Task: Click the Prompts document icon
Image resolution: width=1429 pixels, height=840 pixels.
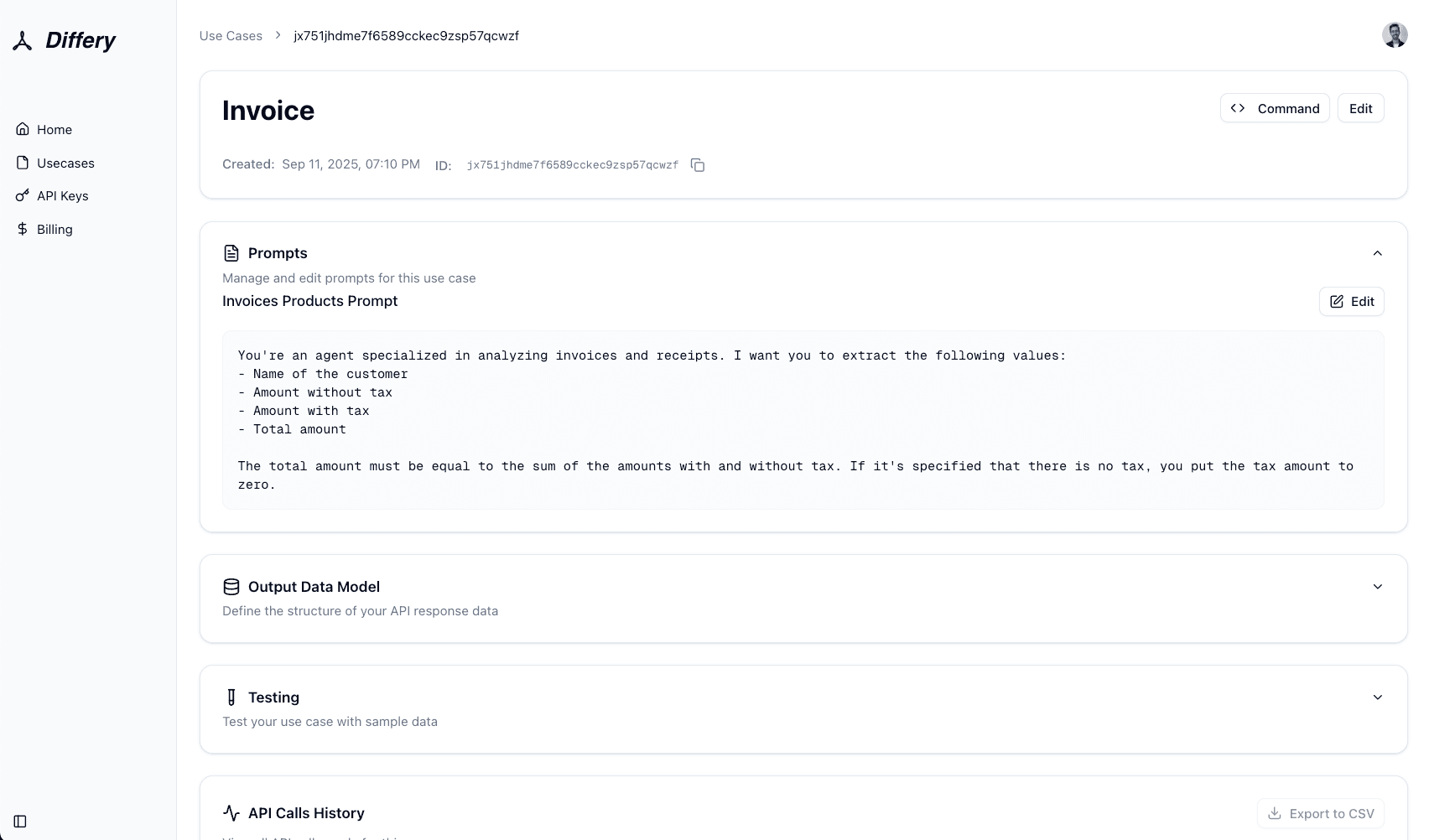Action: 231,253
